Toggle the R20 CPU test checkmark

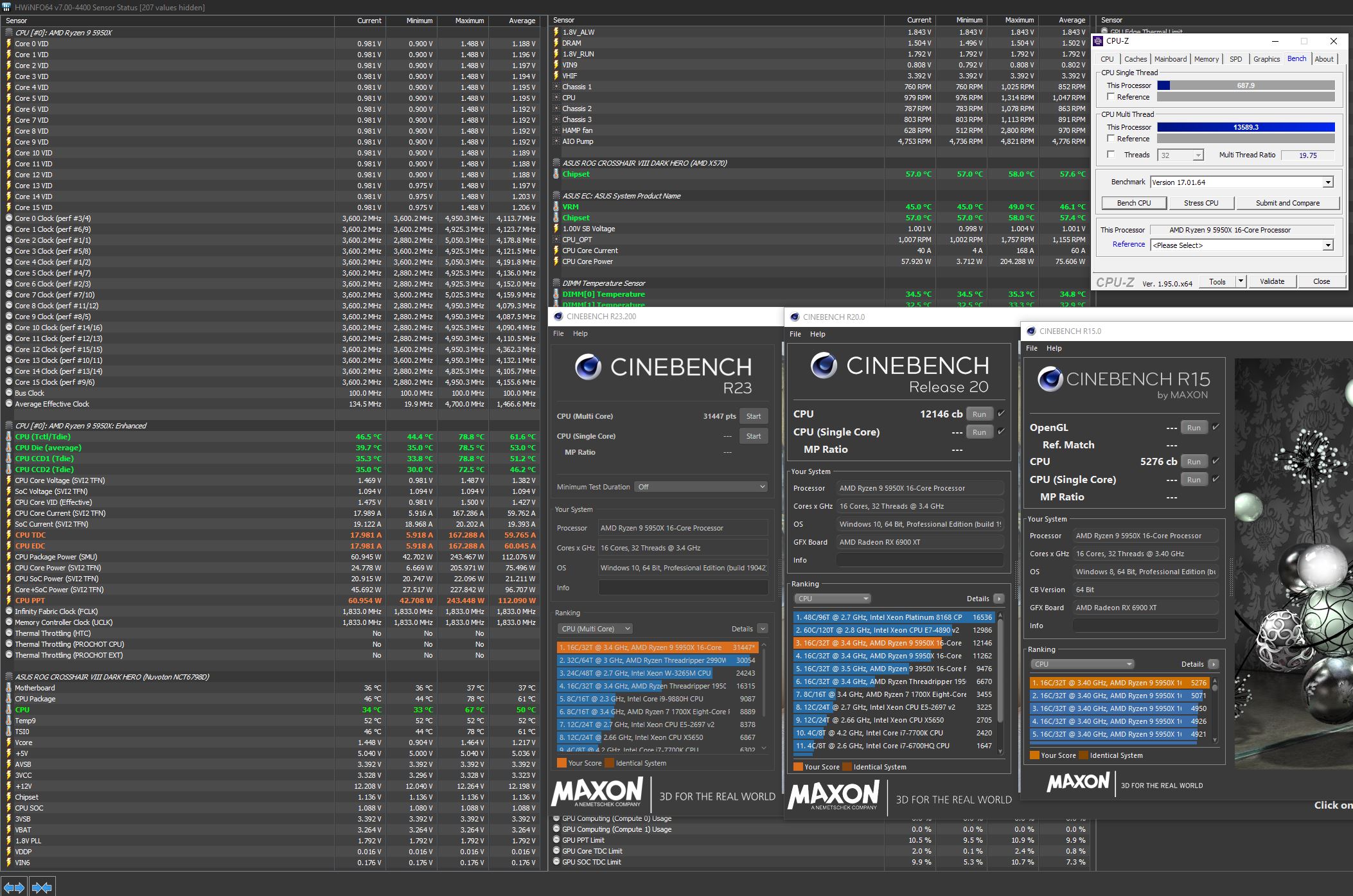click(1001, 414)
